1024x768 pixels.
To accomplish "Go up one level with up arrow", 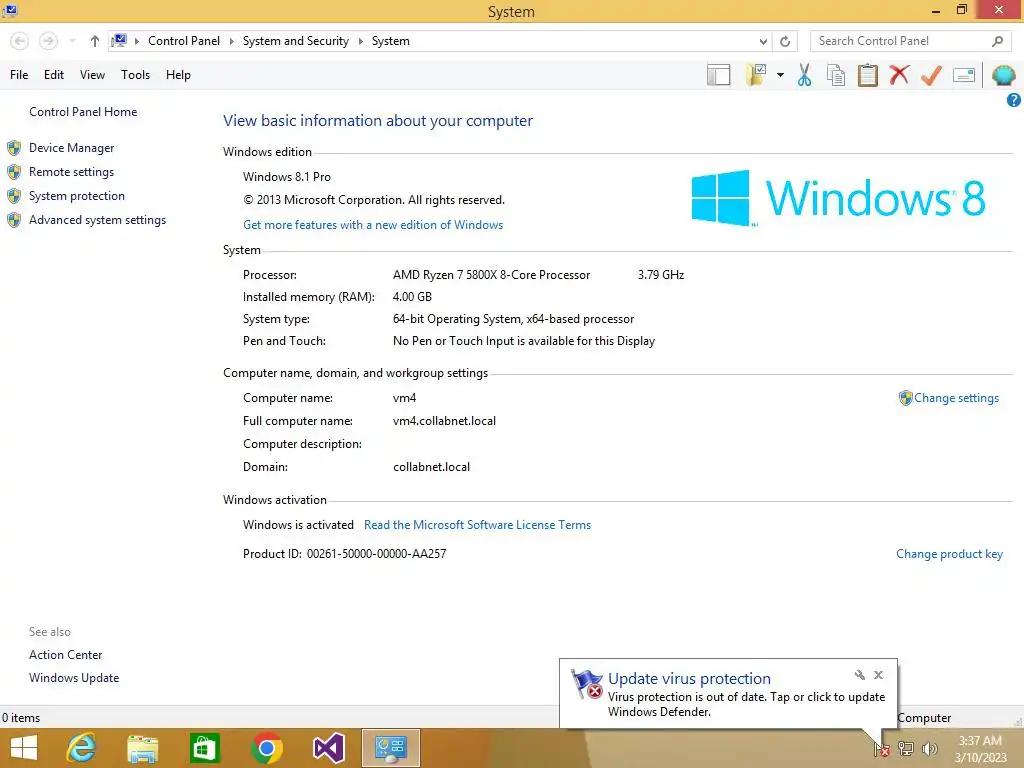I will [95, 41].
